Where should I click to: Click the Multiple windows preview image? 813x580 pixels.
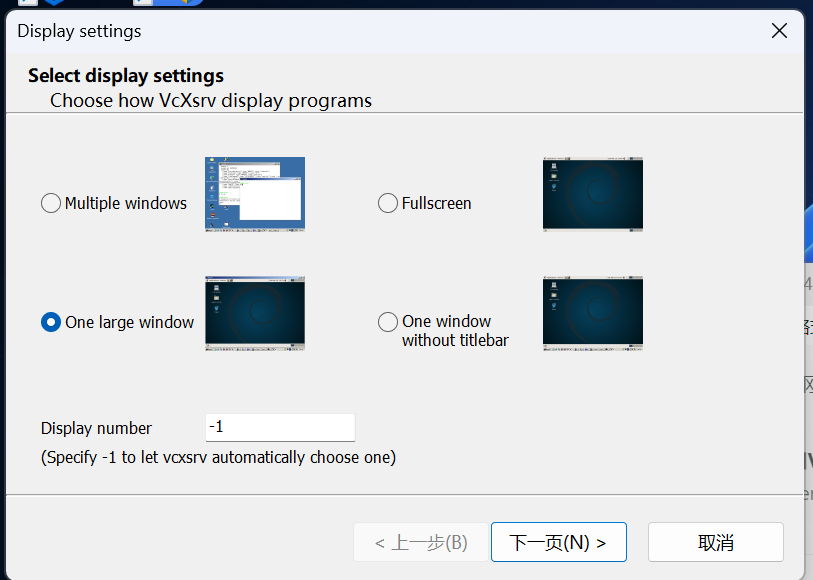pos(254,194)
